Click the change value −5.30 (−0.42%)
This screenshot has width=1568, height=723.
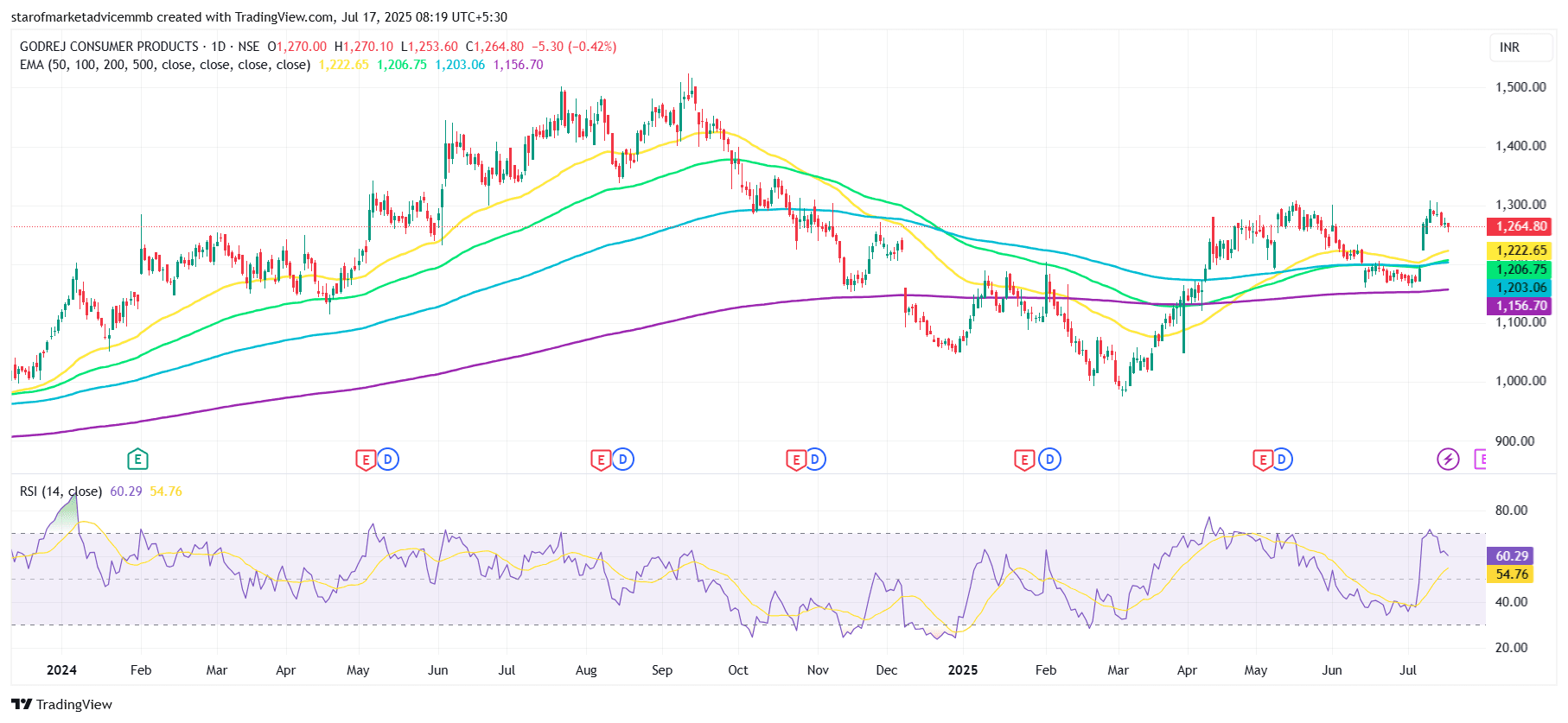[574, 47]
